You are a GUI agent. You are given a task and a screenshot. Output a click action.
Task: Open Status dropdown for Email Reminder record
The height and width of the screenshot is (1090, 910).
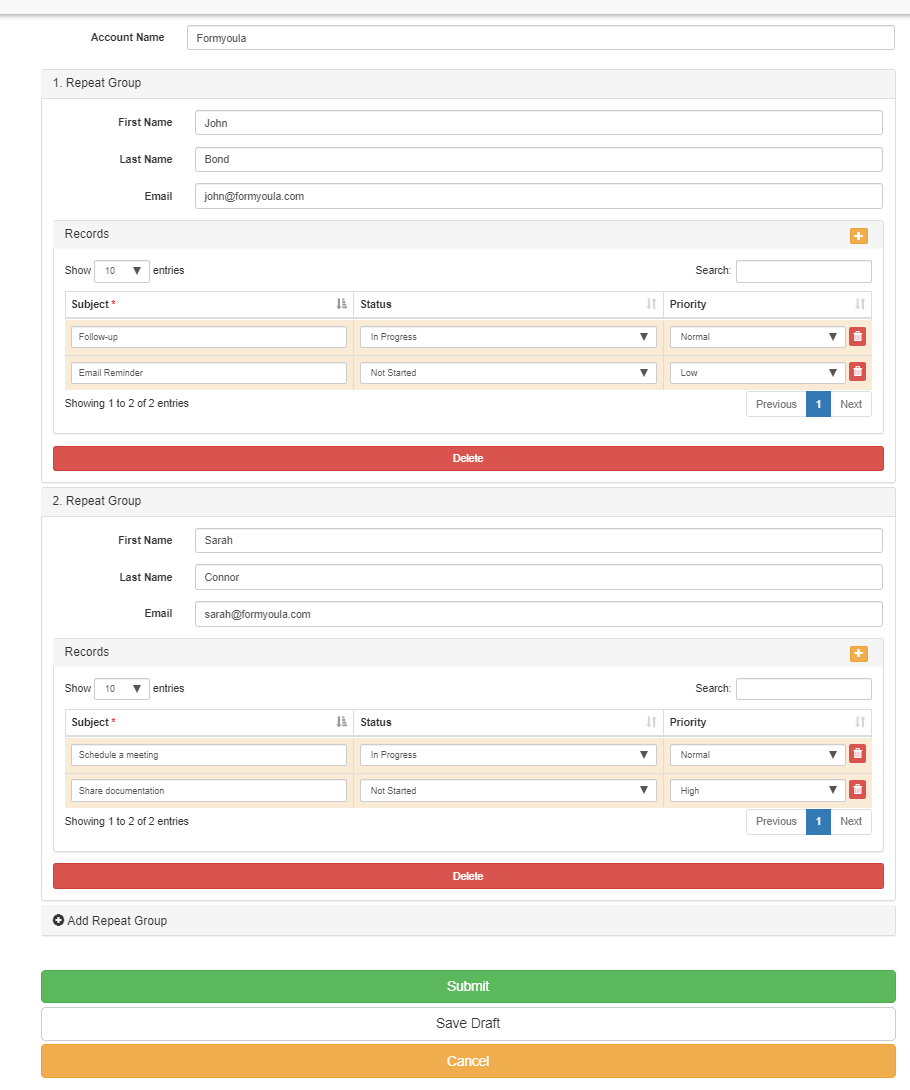(508, 373)
